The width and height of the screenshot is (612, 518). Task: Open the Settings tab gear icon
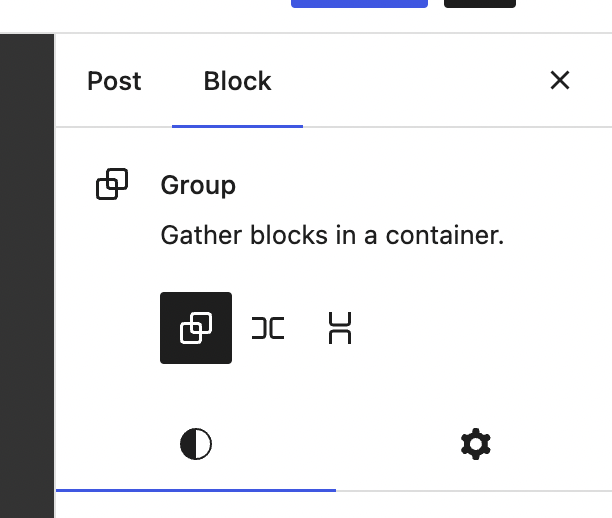click(x=475, y=444)
